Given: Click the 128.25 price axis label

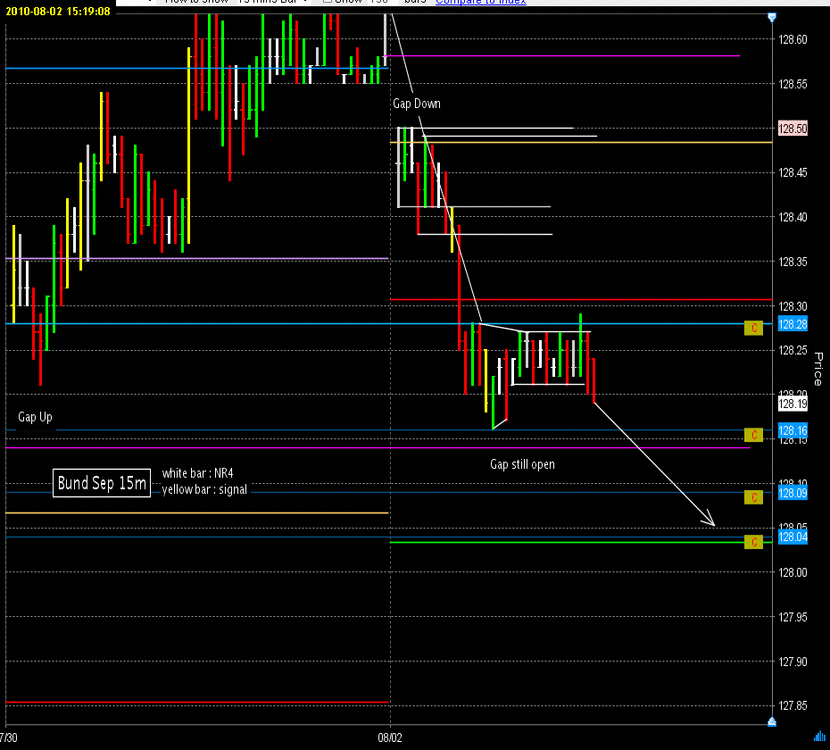Looking at the screenshot, I should point(792,350).
